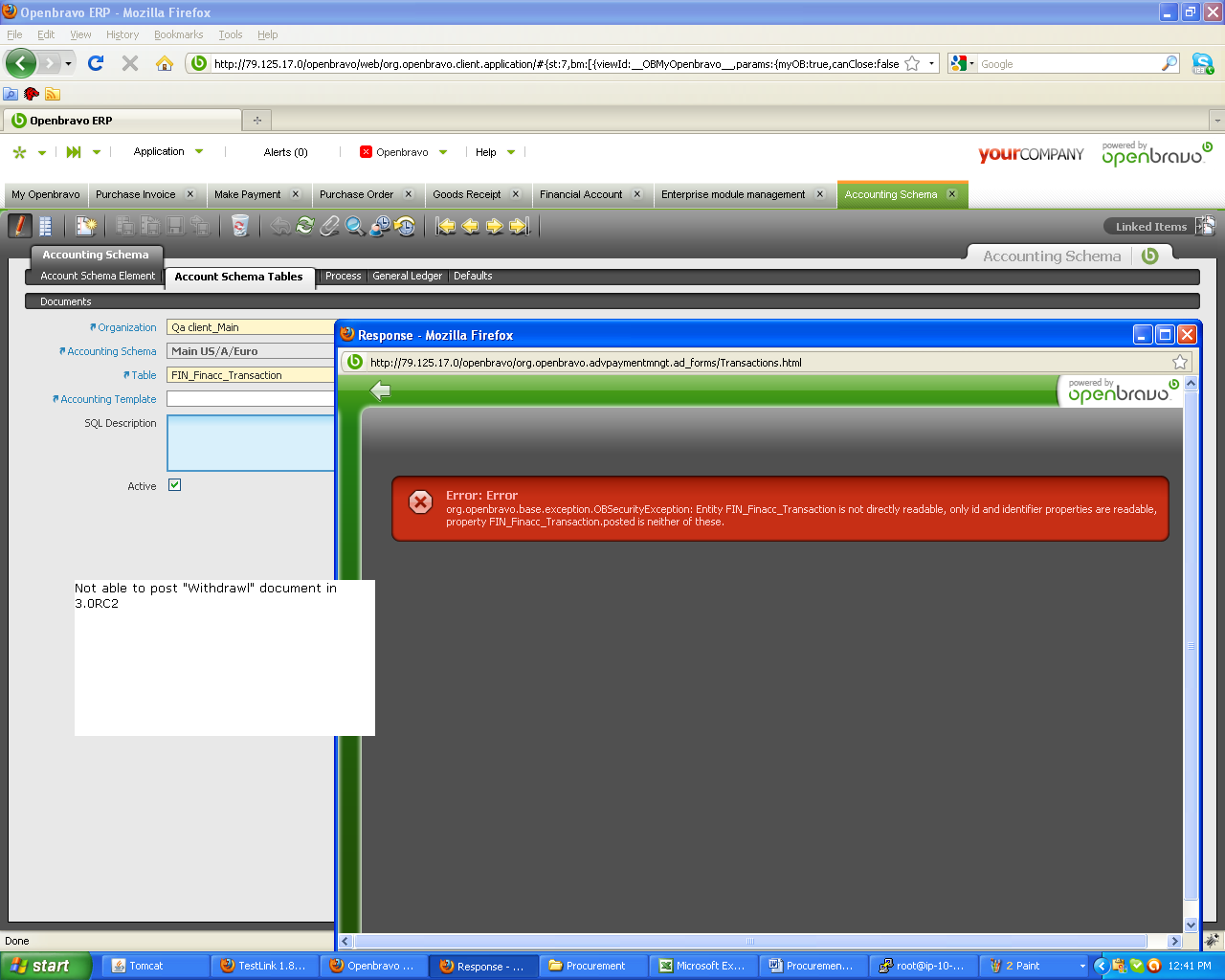
Task: Click the Response window vertical scrollbar
Action: 1192,645
